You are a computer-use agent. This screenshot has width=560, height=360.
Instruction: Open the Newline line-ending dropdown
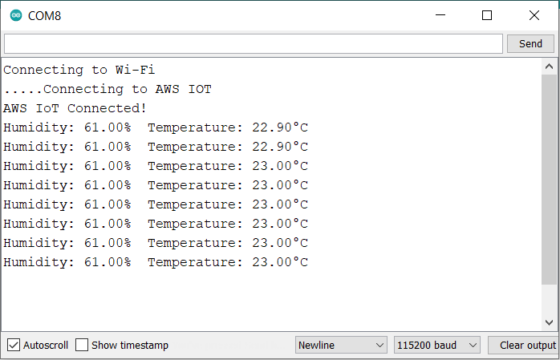click(341, 345)
